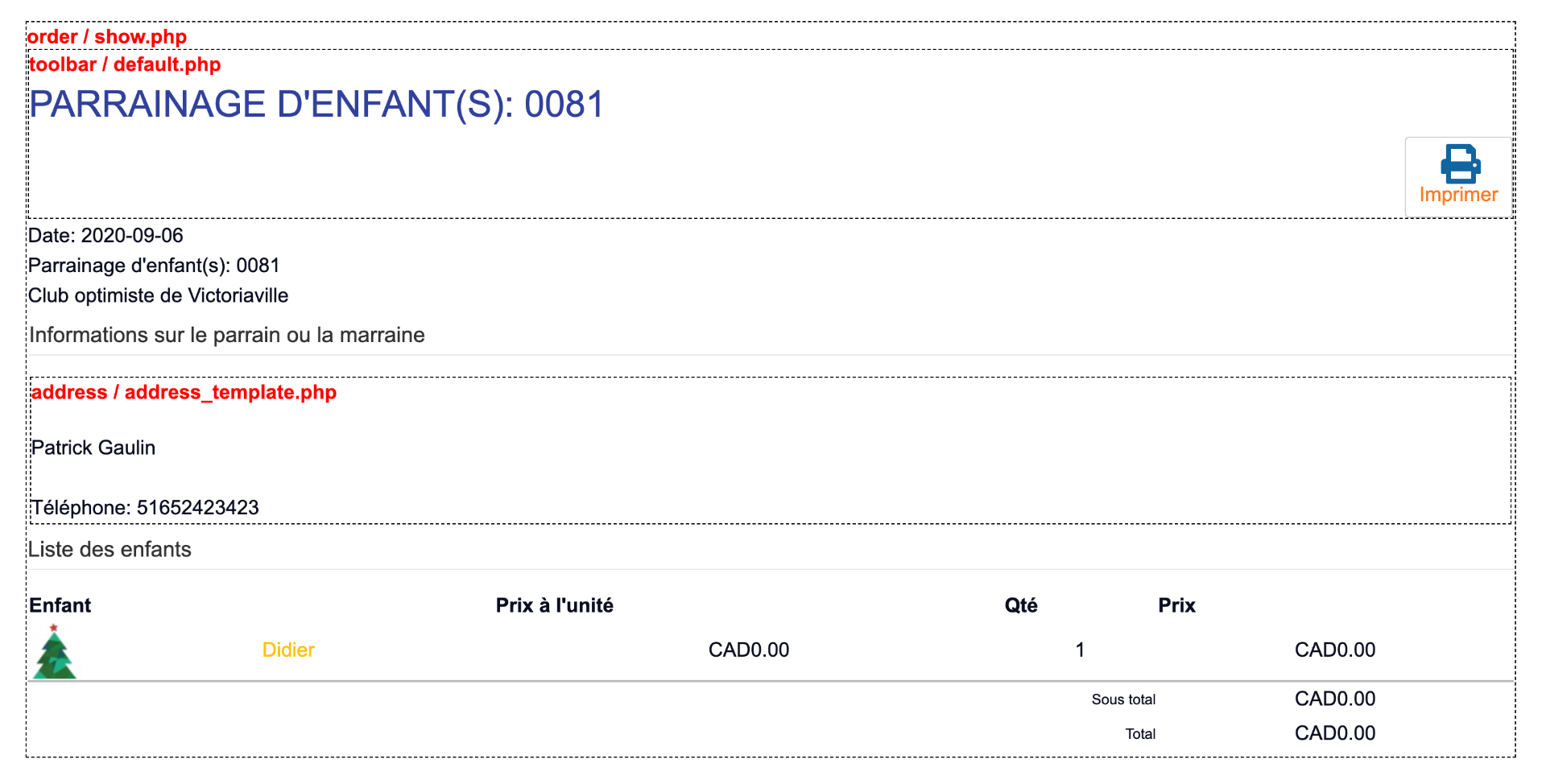Click the Enfant column header

(x=60, y=605)
